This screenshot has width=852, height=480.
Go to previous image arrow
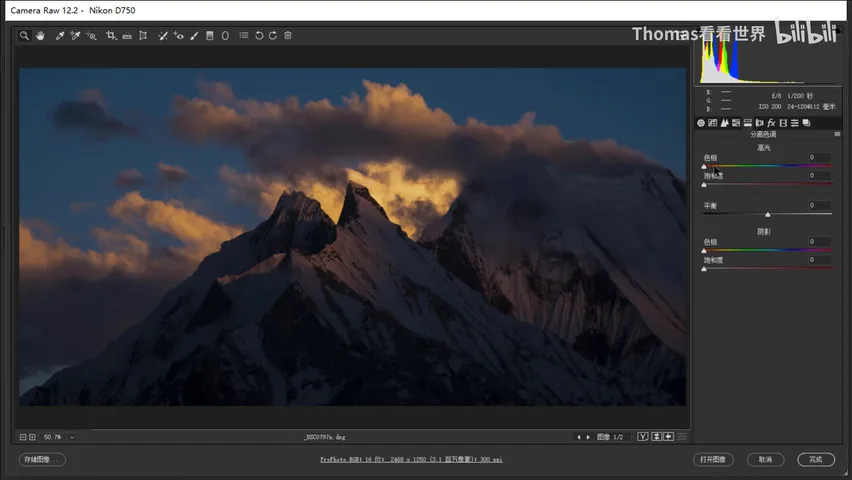(579, 437)
